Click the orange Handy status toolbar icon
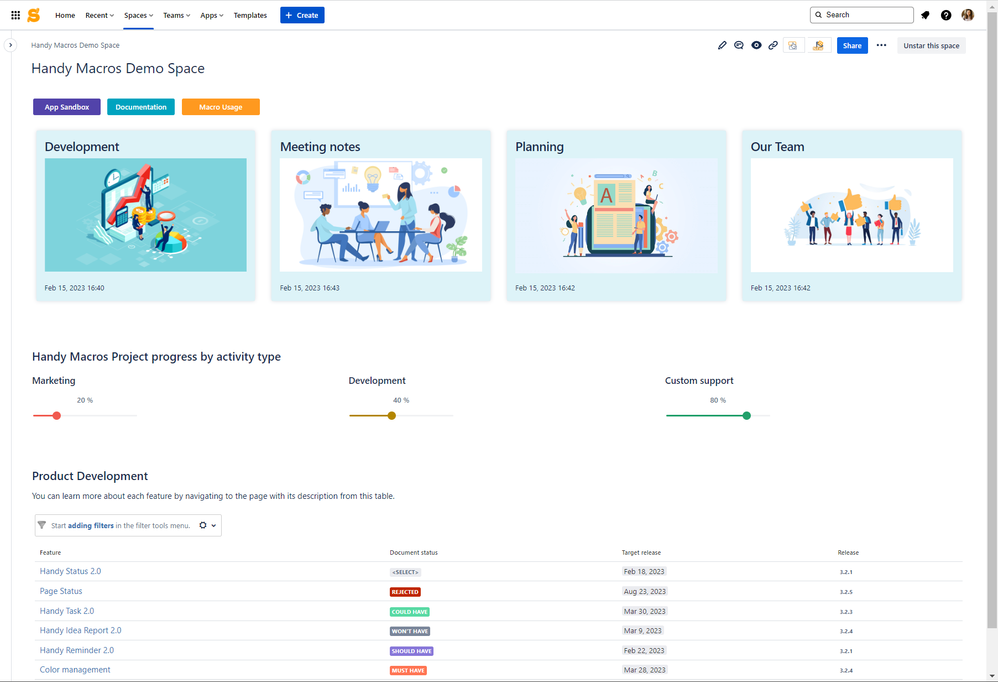The image size is (998, 682). pyautogui.click(x=819, y=45)
